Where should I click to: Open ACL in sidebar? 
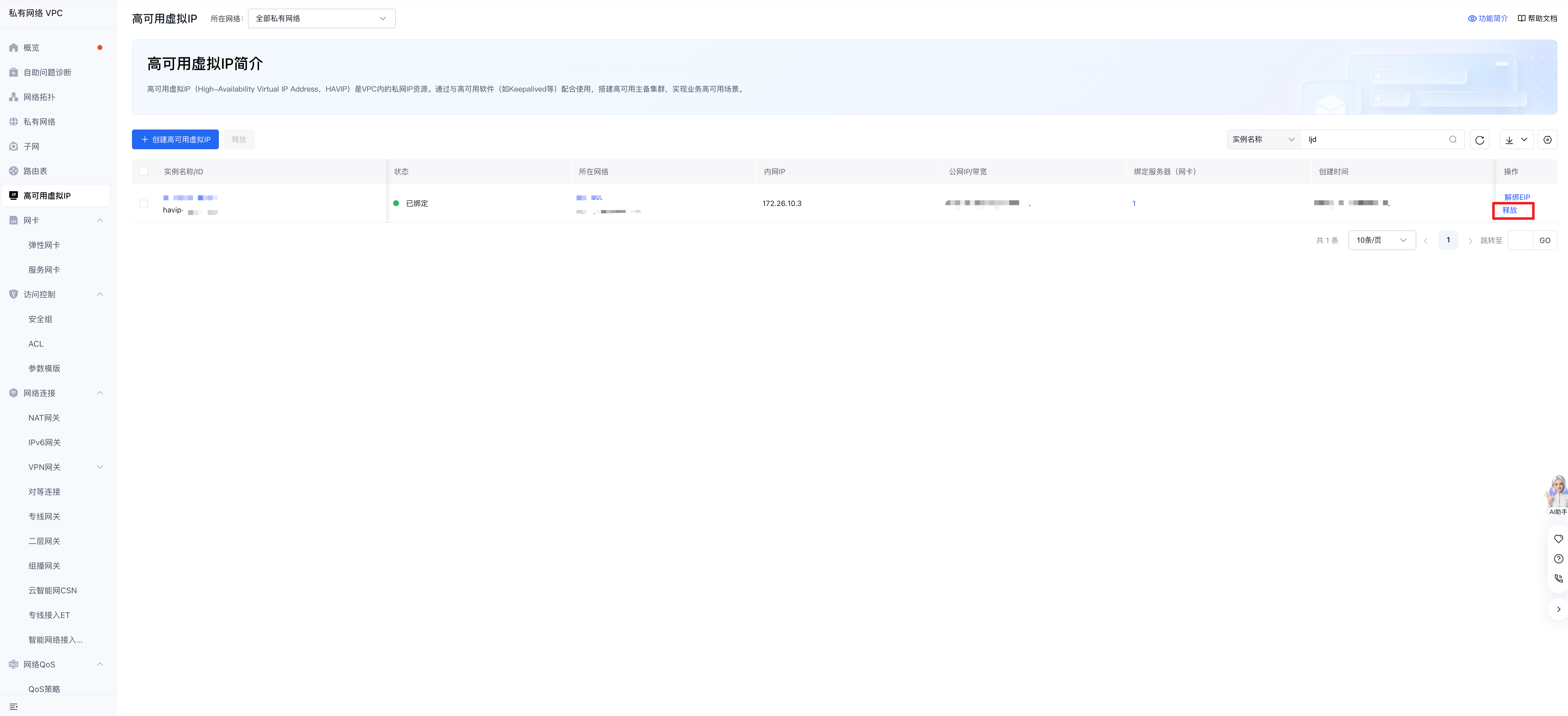coord(36,344)
